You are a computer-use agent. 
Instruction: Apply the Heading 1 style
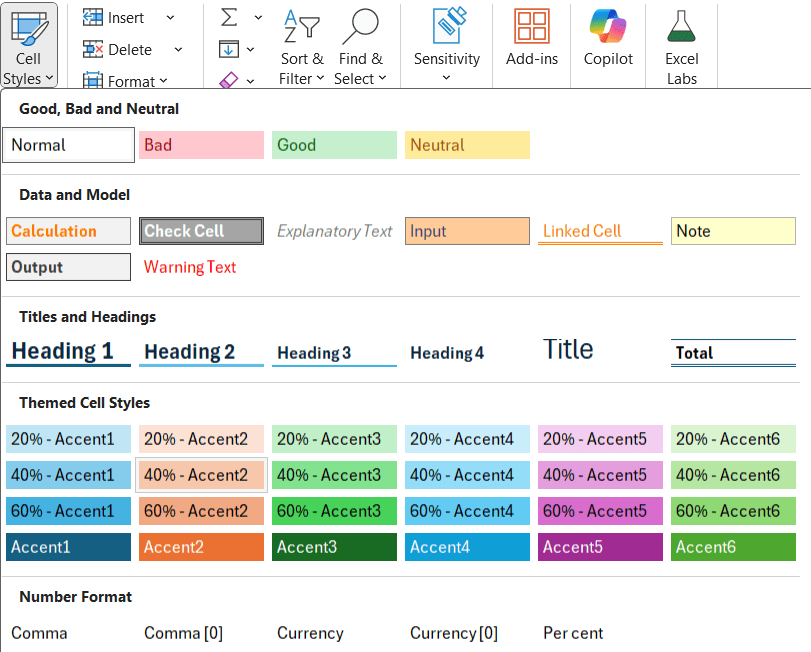click(68, 350)
